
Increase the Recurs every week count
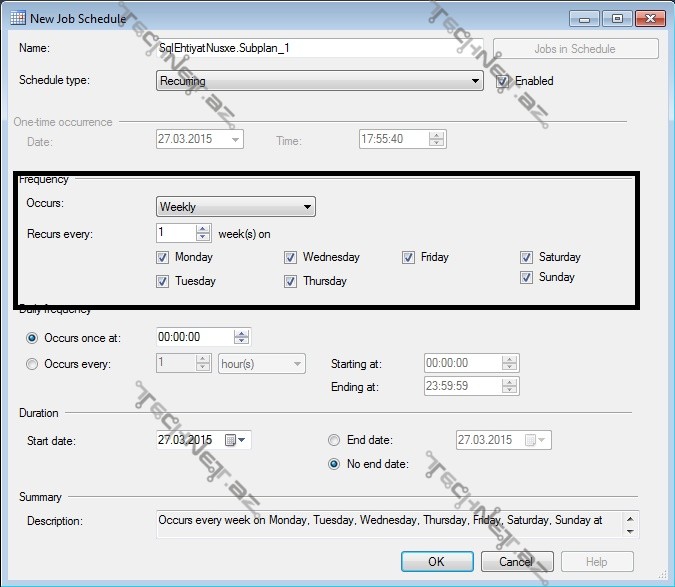coord(202,229)
